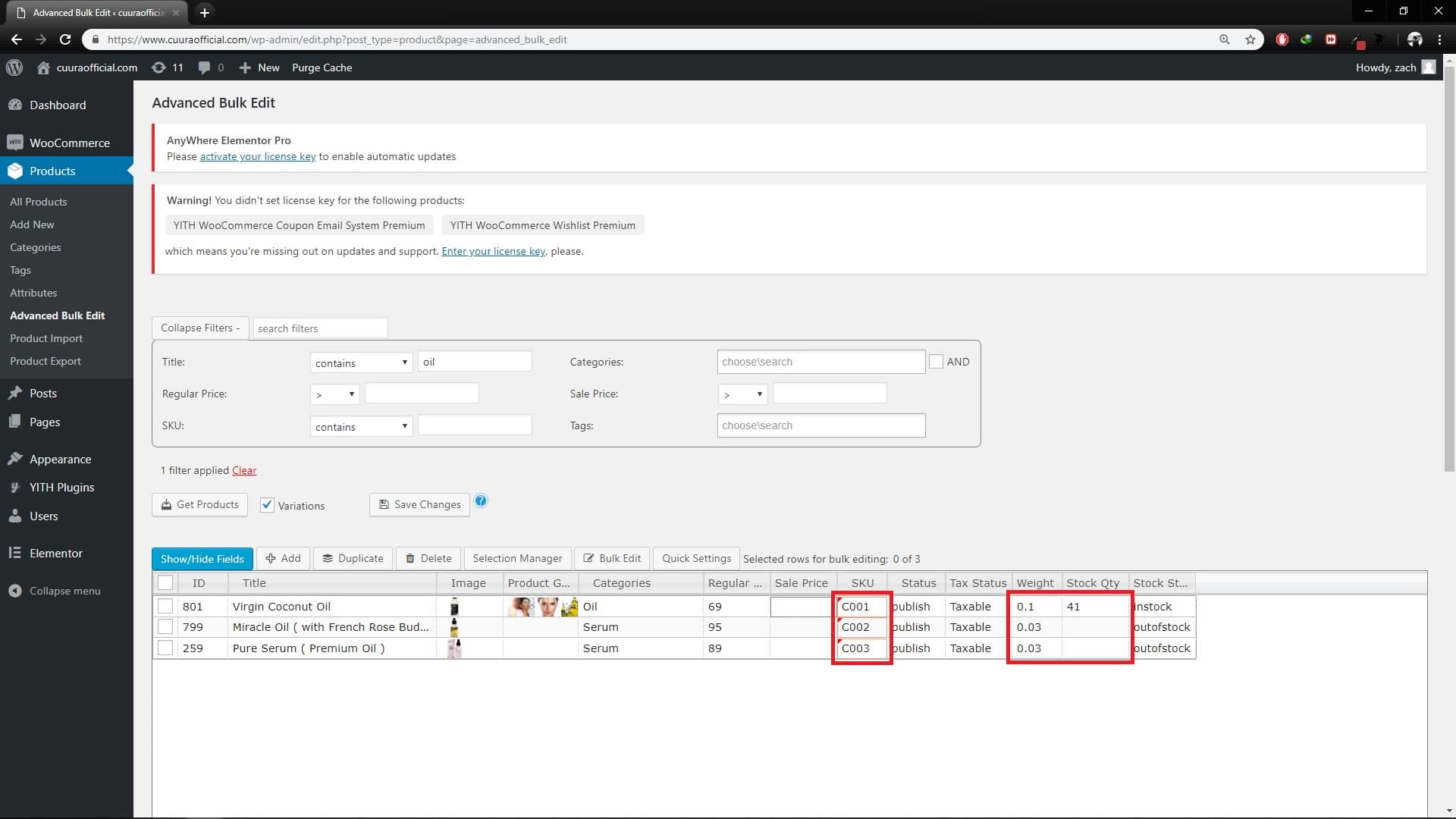Bookmark page with the star icon
The width and height of the screenshot is (1456, 819).
(1250, 39)
